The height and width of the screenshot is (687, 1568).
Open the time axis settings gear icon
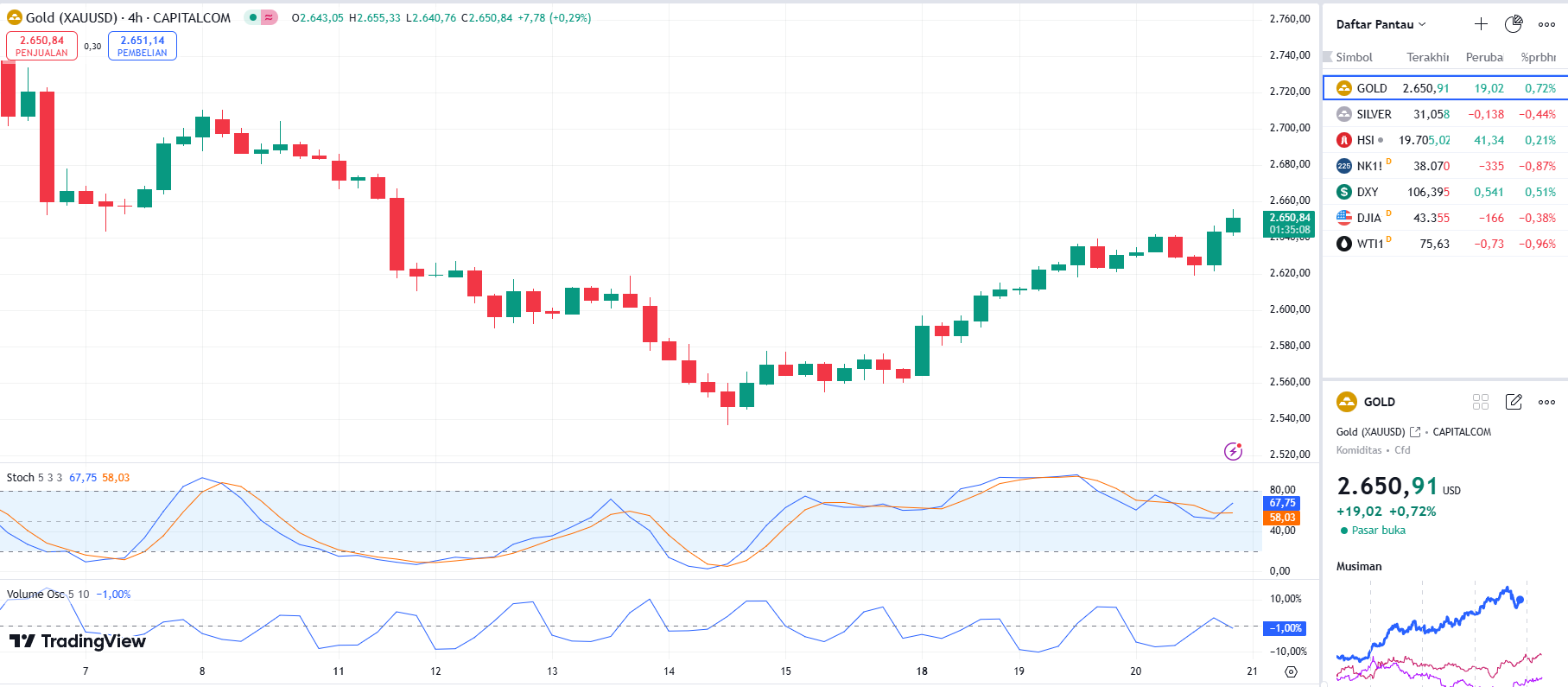(1291, 671)
